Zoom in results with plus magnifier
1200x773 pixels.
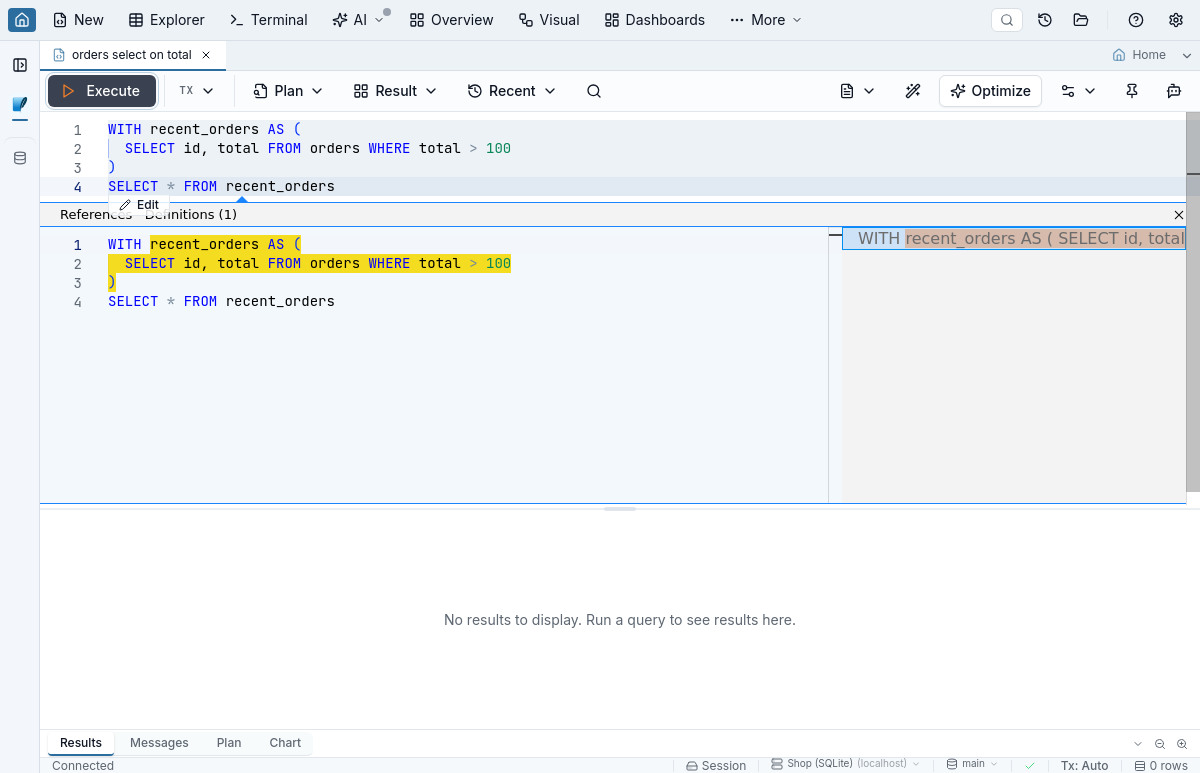point(1182,744)
